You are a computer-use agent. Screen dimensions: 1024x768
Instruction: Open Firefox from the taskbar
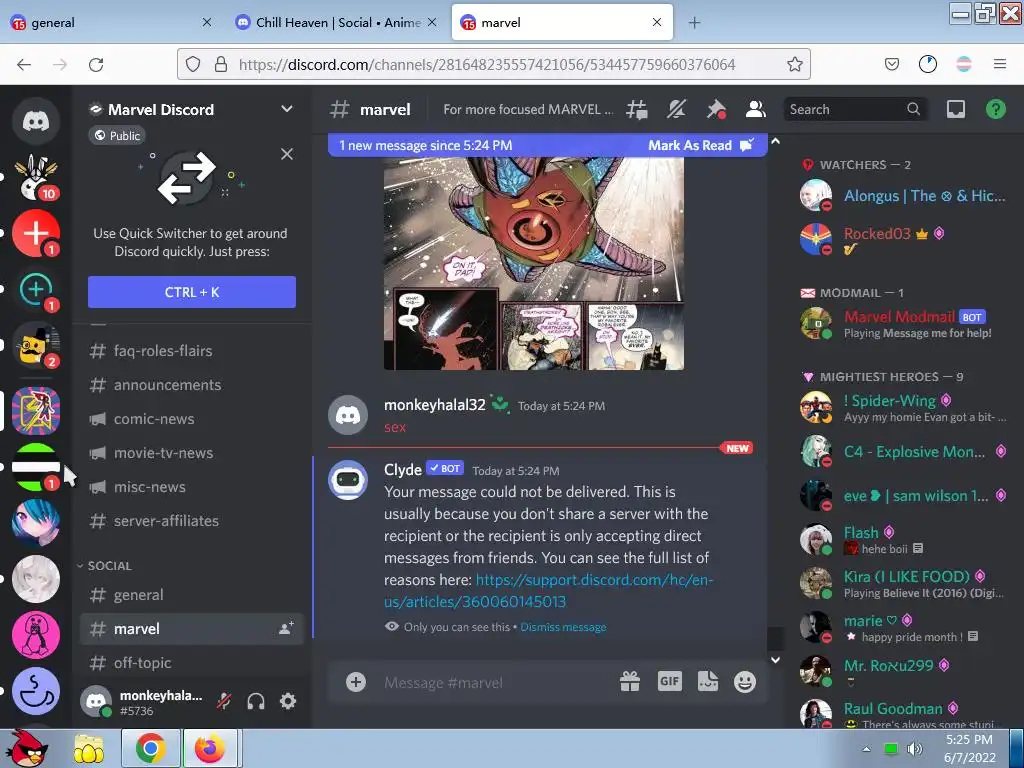point(209,748)
